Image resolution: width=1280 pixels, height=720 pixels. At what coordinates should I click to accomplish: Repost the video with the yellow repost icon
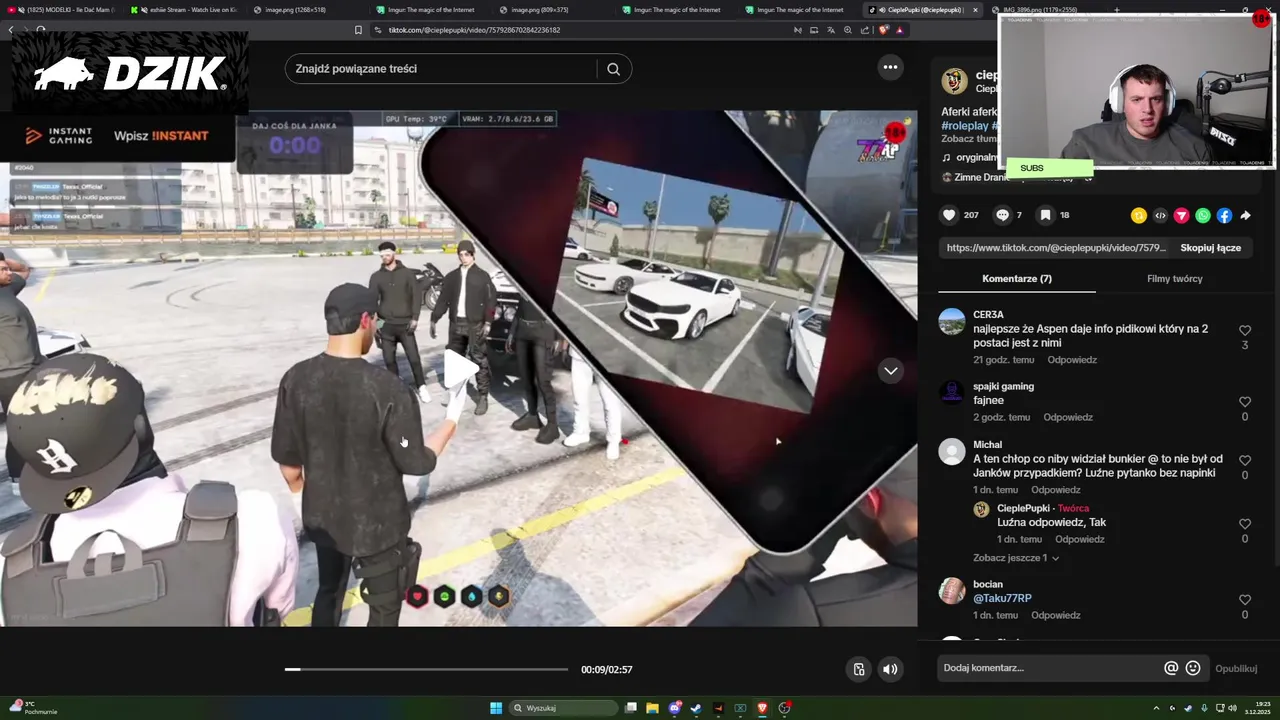(x=1138, y=215)
